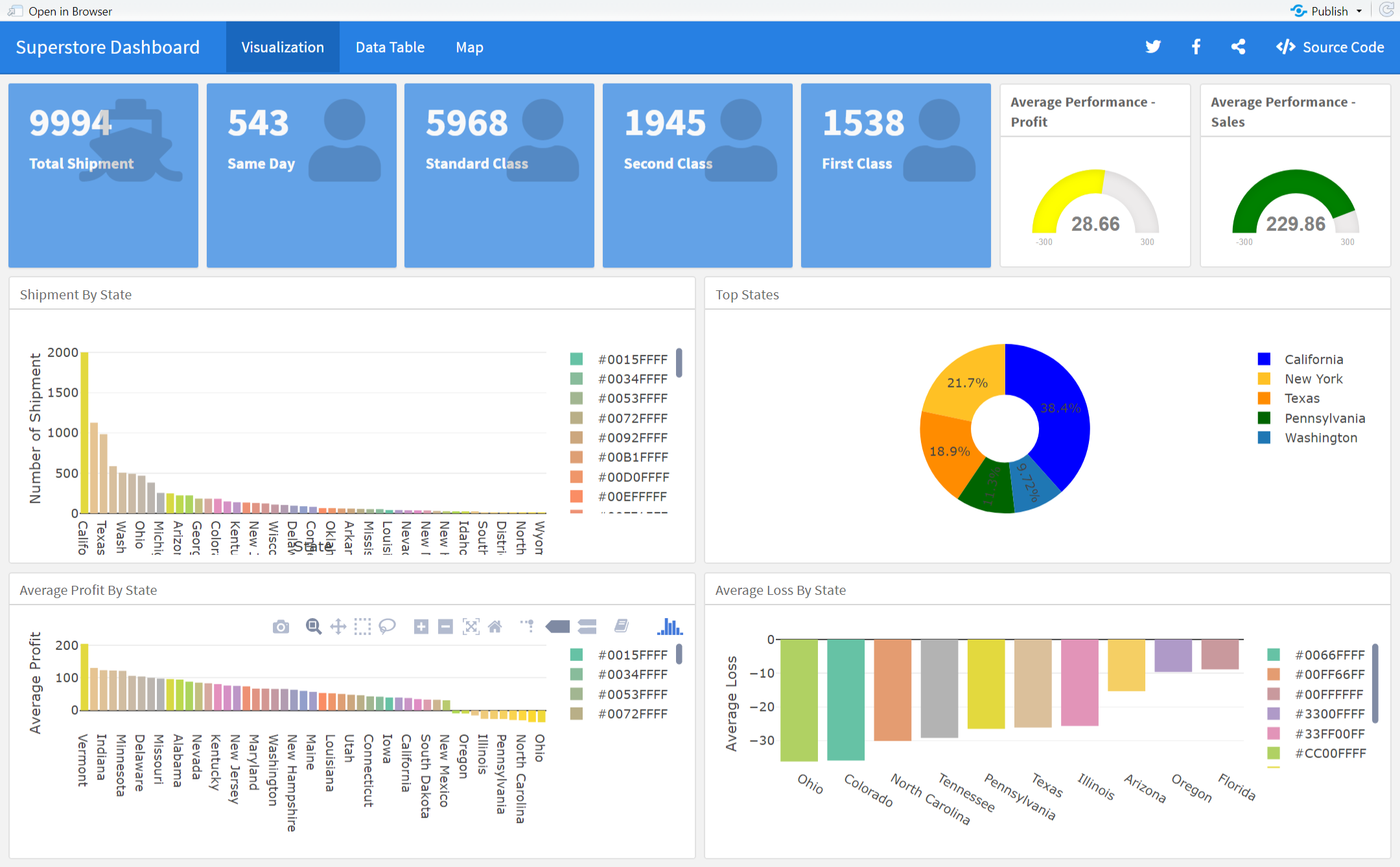This screenshot has height=867, width=1400.
Task: Share dashboard on Twitter
Action: (x=1152, y=47)
